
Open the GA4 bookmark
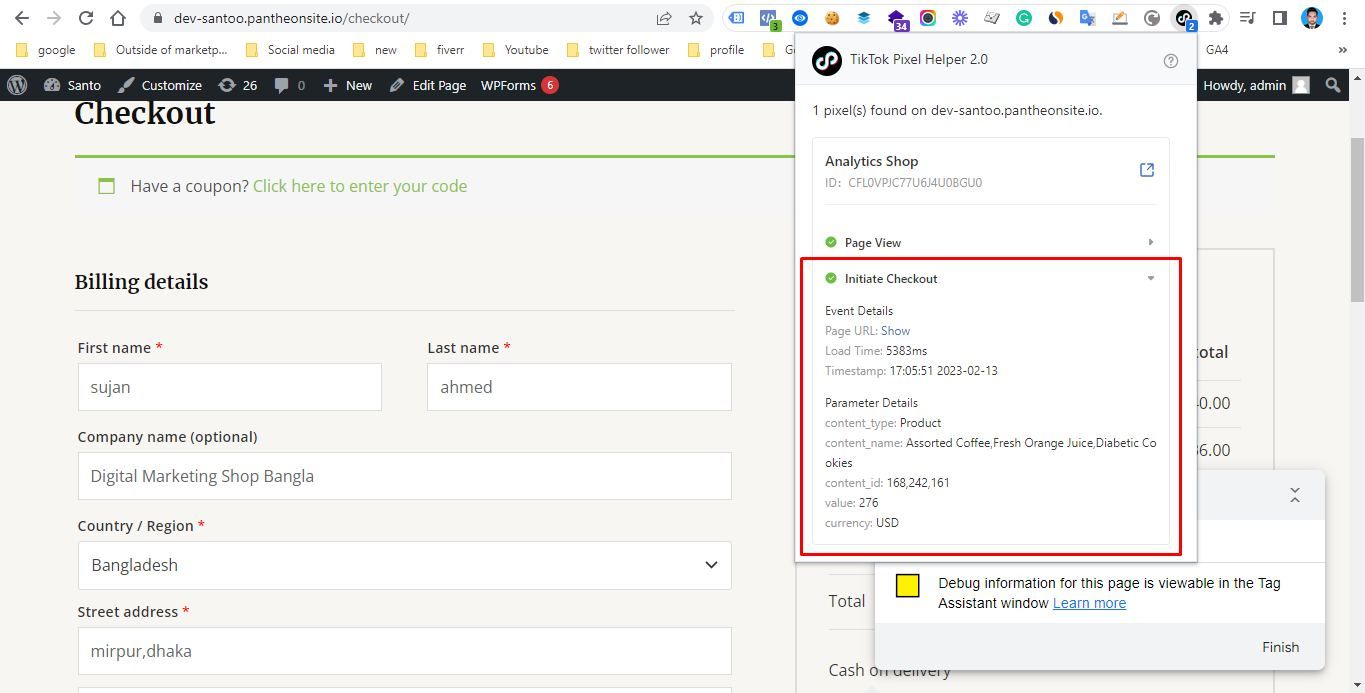click(x=1216, y=49)
